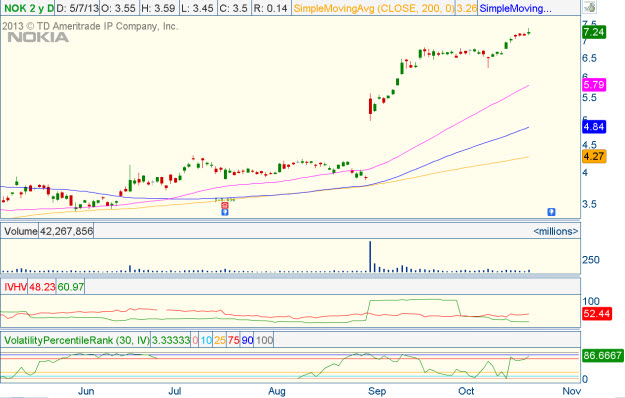Click the Jul month label on time axis

click(175, 391)
